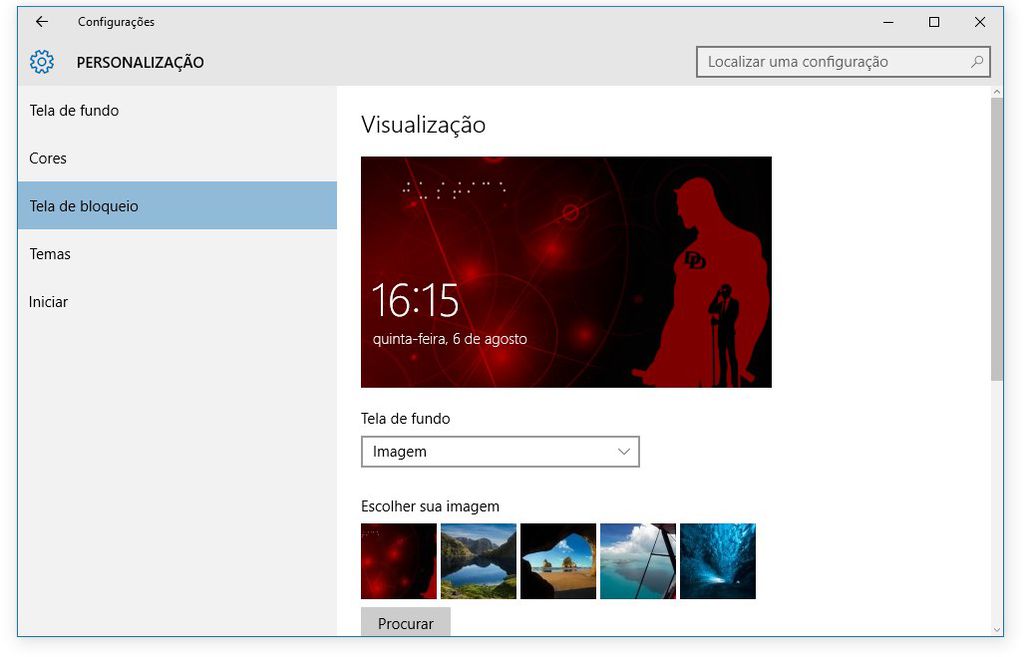Click the scrollbar down arrow
The image size is (1024, 657).
pyautogui.click(x=997, y=630)
